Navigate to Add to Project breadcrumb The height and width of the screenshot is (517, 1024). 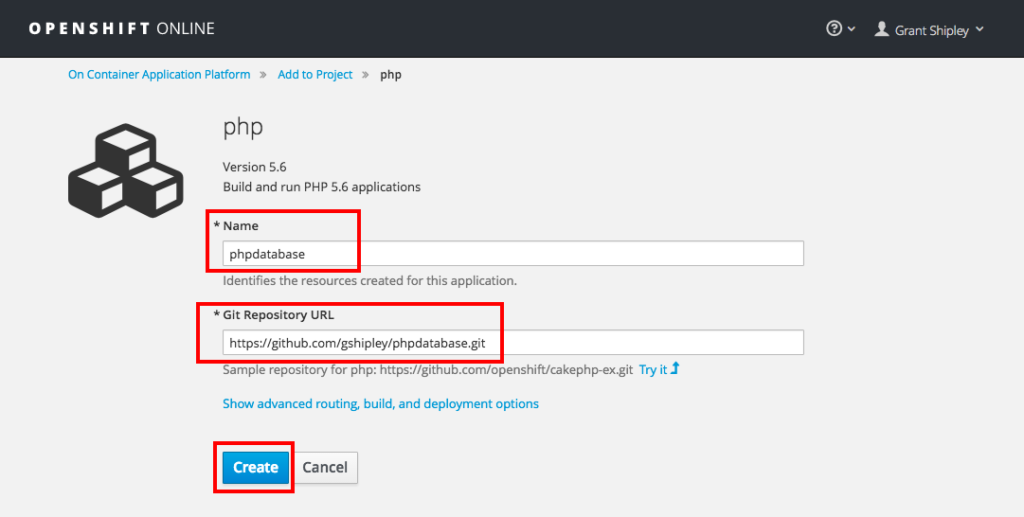[x=315, y=75]
